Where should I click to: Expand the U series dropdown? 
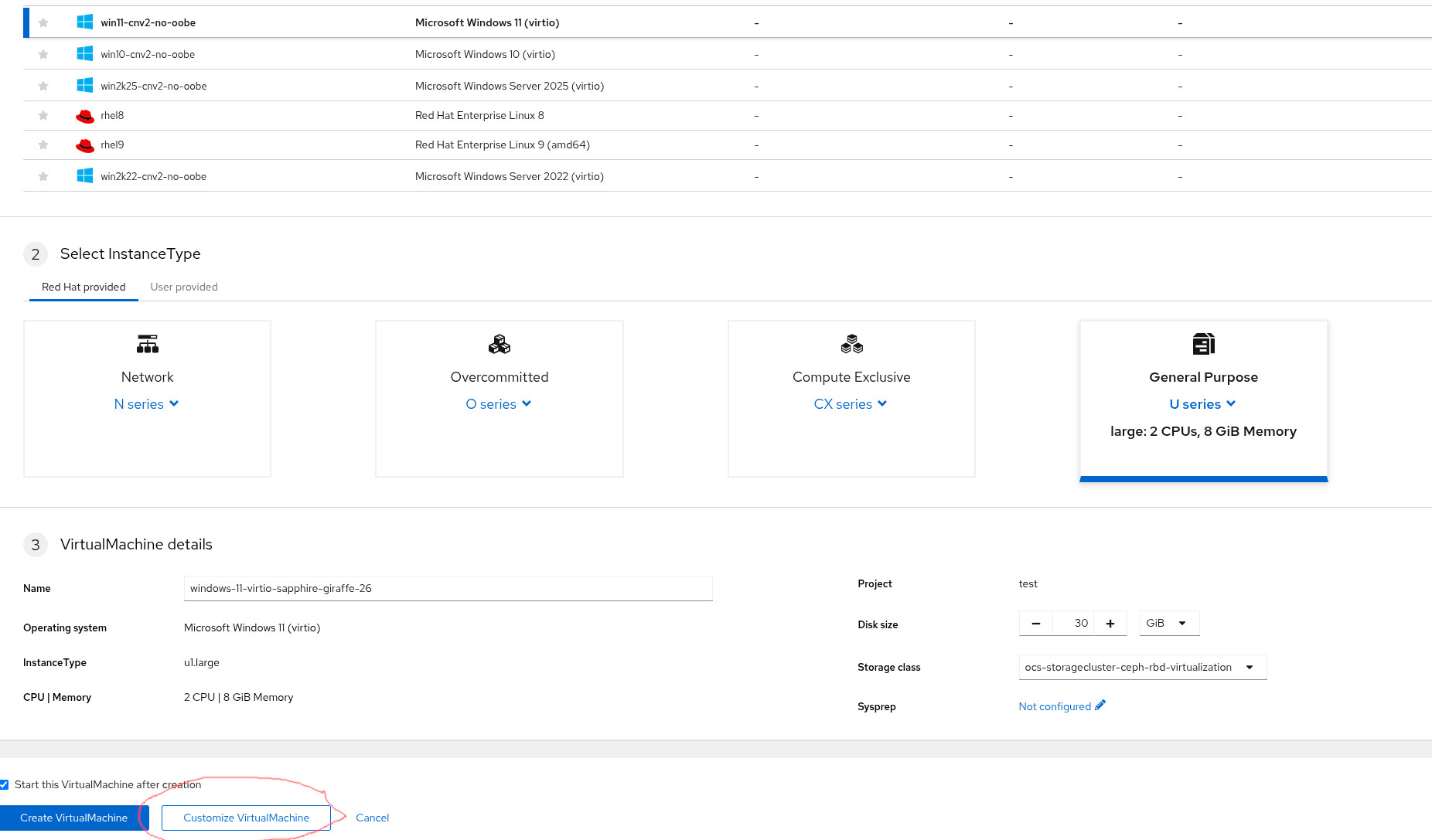click(1203, 404)
